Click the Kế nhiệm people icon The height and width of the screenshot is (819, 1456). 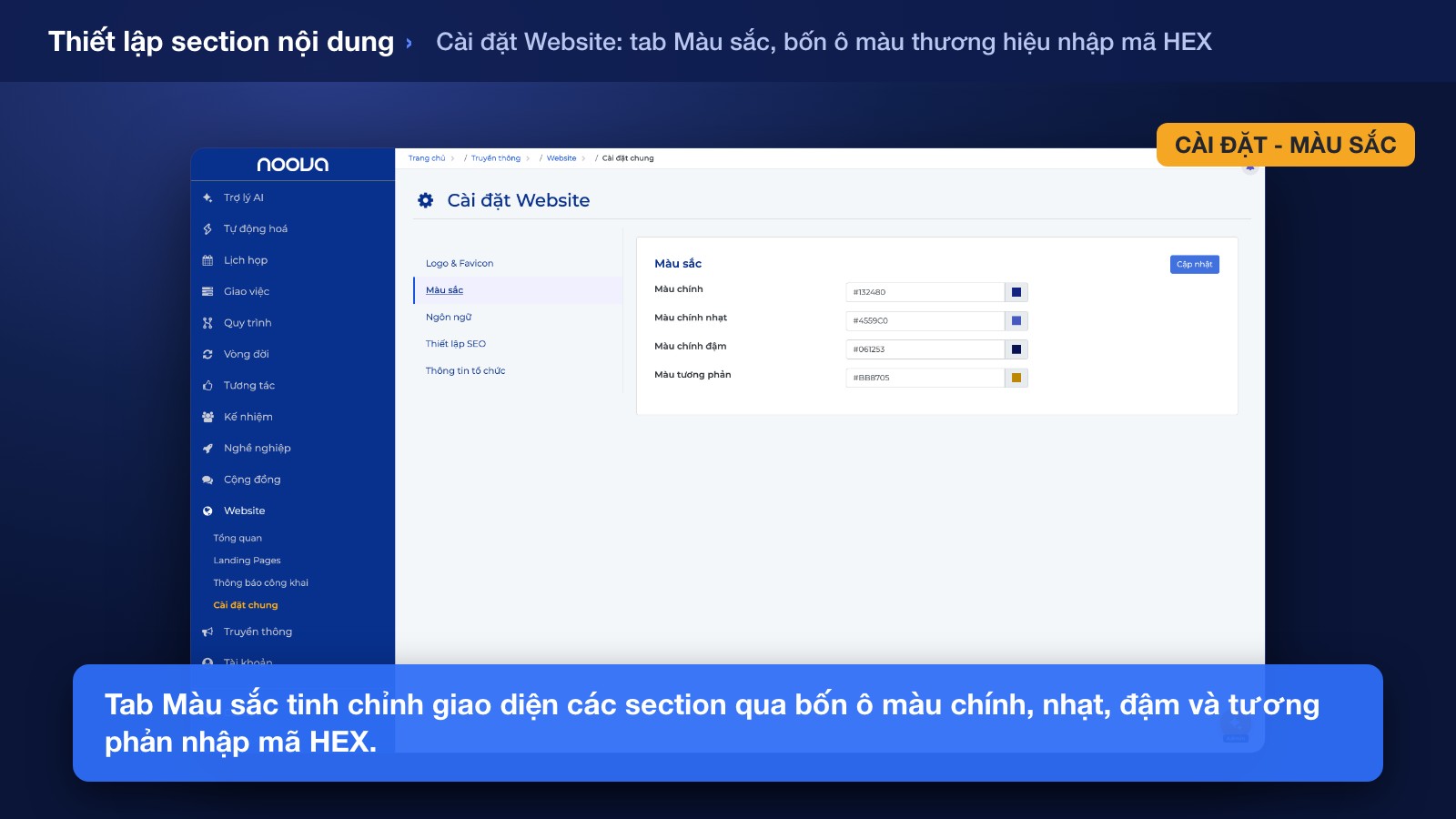207,417
